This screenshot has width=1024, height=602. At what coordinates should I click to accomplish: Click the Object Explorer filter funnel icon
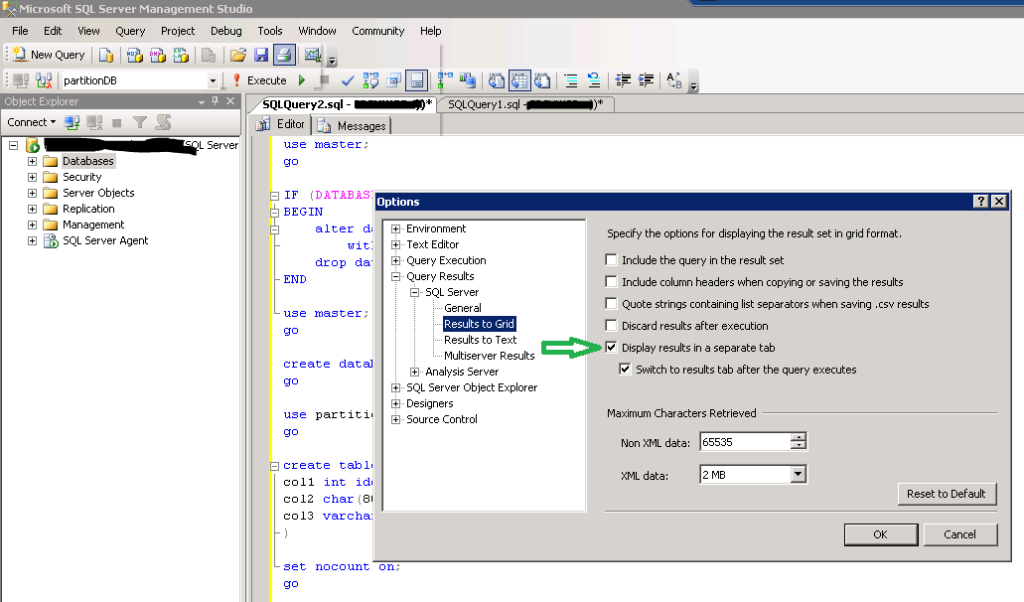click(140, 122)
